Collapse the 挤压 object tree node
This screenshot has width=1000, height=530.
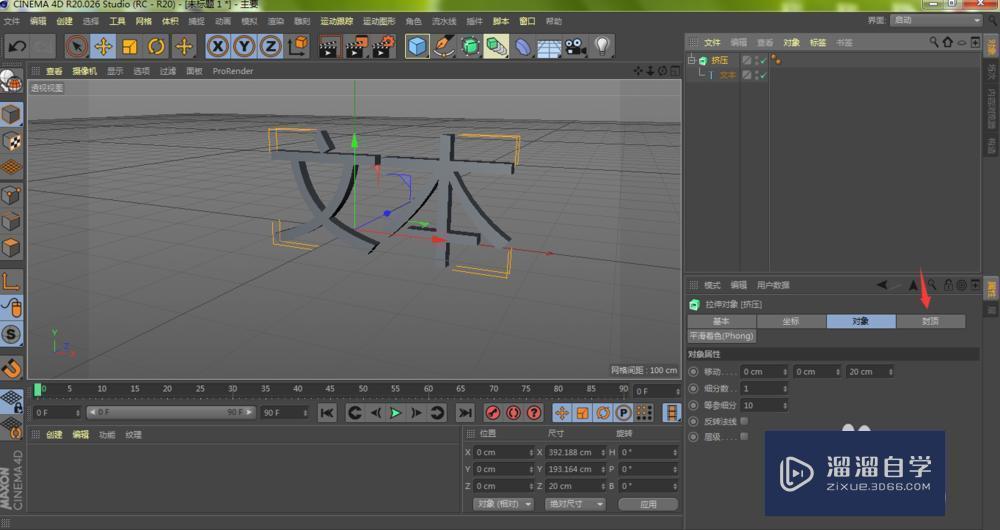[x=691, y=61]
